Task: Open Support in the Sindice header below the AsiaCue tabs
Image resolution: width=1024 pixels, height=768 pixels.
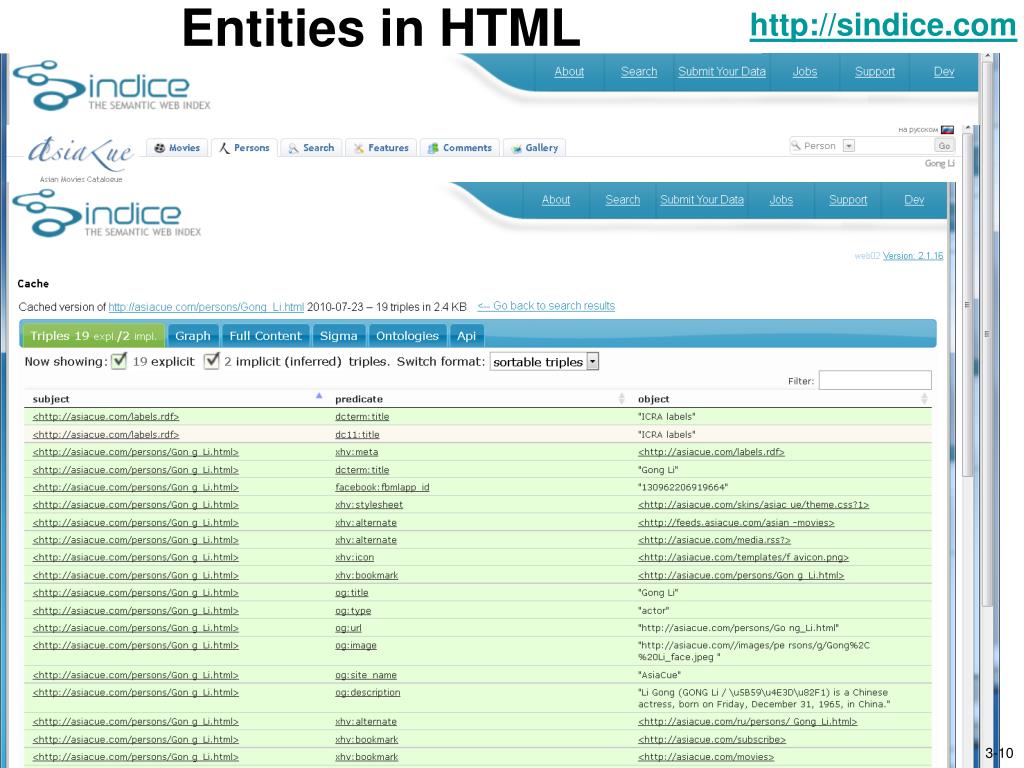Action: click(848, 200)
